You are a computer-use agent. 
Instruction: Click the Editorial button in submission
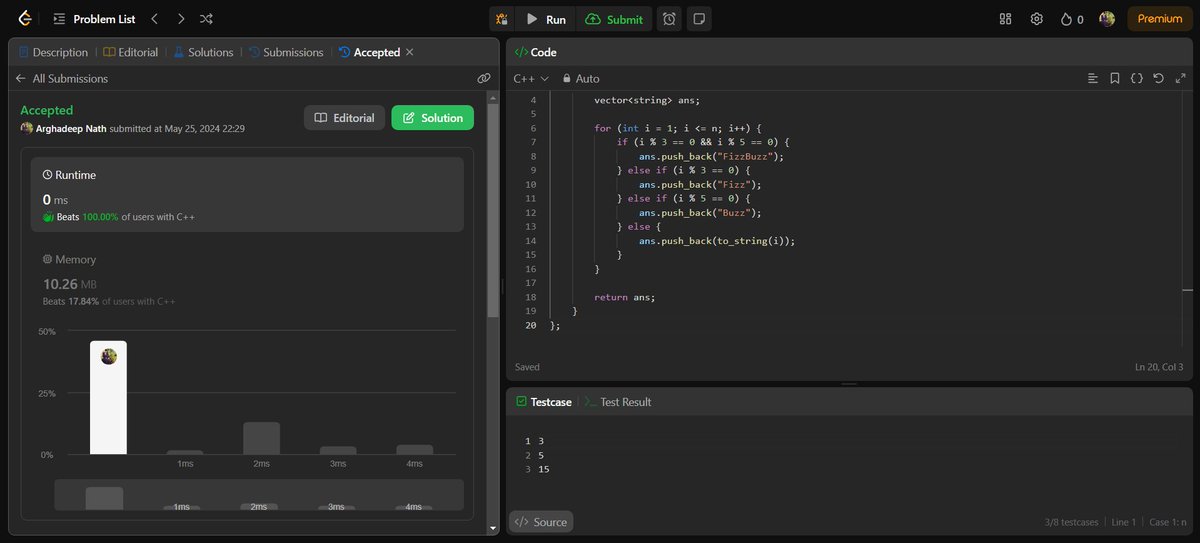point(345,118)
